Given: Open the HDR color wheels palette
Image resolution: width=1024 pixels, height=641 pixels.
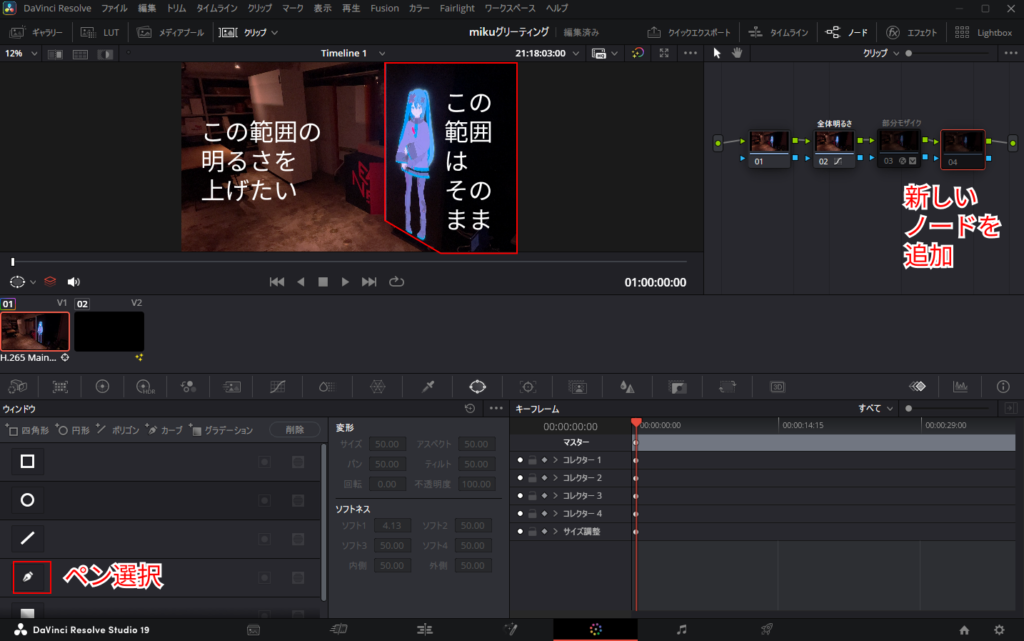Looking at the screenshot, I should (x=145, y=387).
